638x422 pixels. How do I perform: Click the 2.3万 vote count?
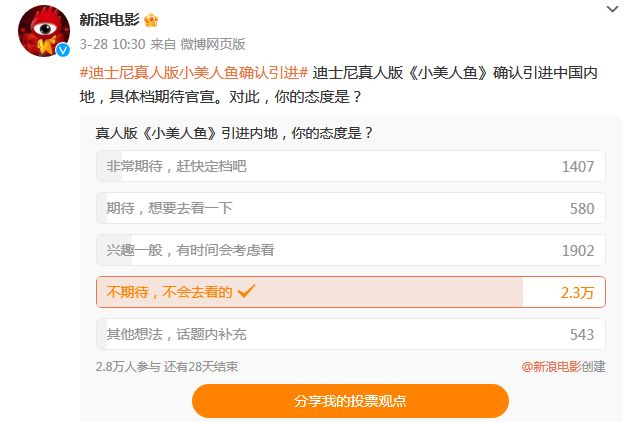pos(577,292)
